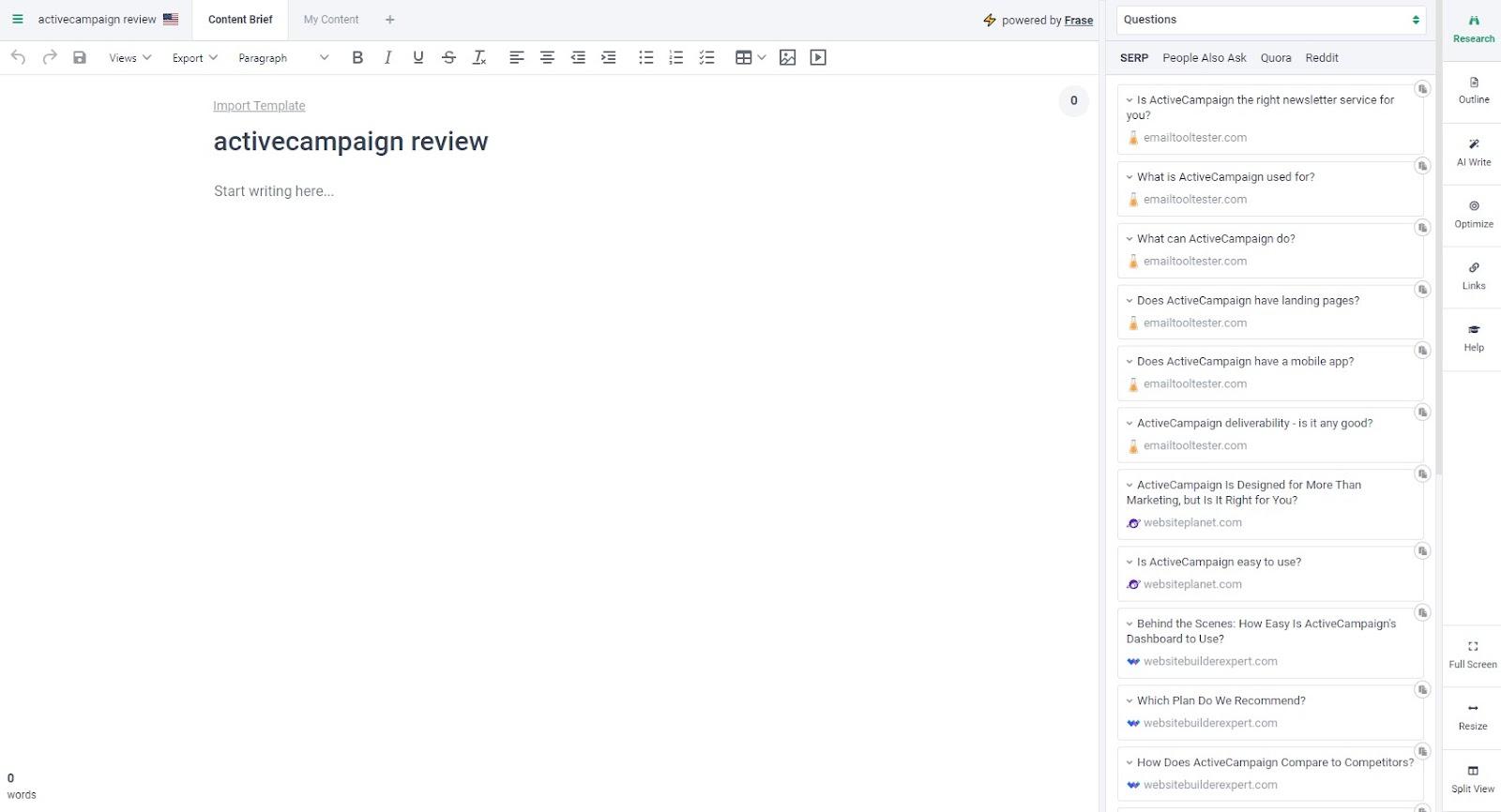
Task: Open Optimize panel
Action: (x=1473, y=215)
